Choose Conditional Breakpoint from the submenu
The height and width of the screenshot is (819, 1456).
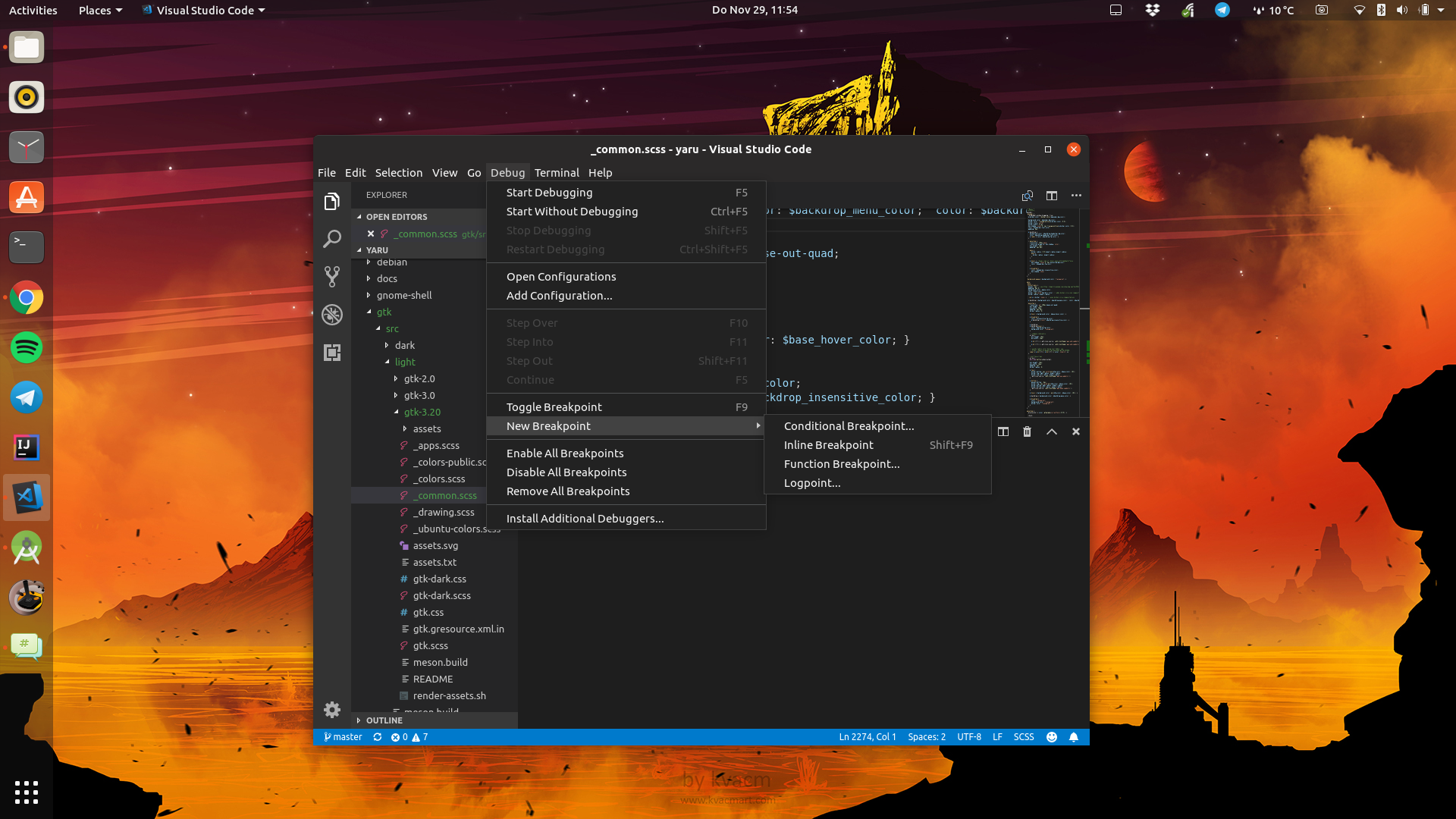849,425
